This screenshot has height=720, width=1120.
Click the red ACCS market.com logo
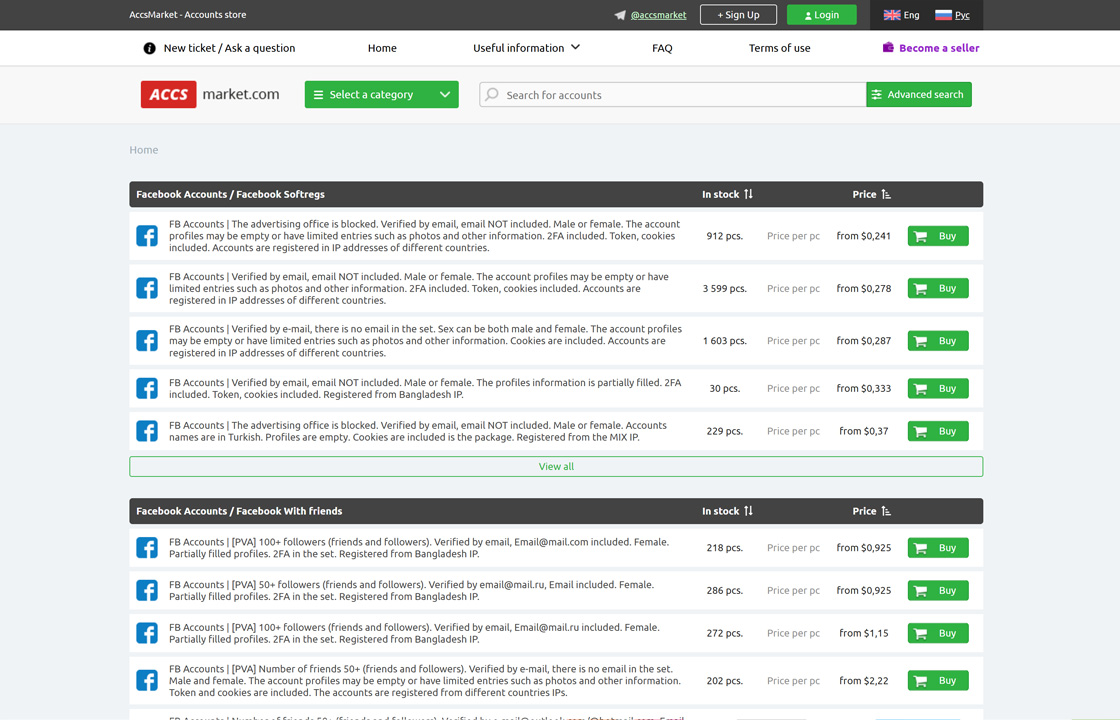[x=210, y=94]
